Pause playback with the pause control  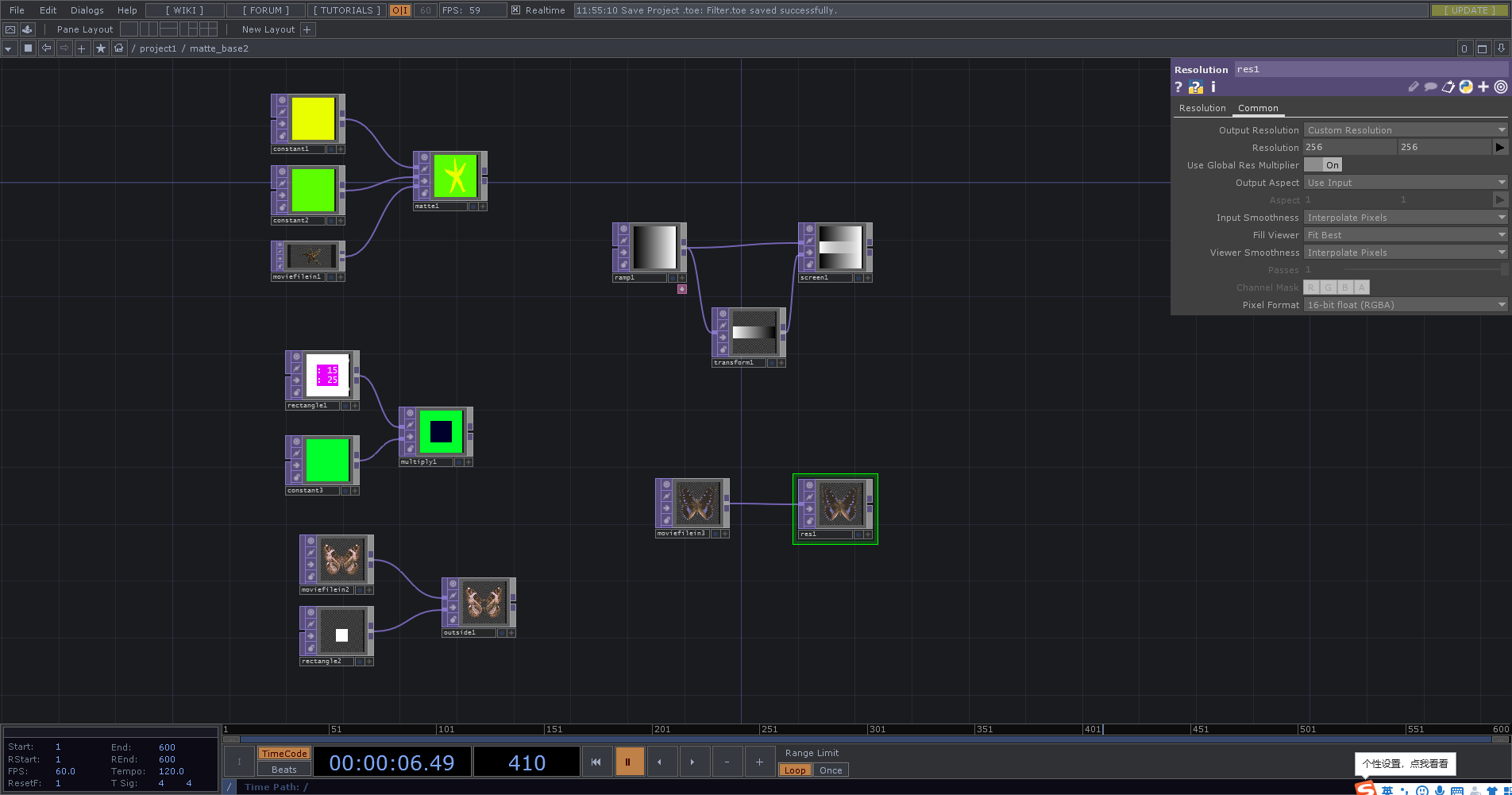(629, 761)
